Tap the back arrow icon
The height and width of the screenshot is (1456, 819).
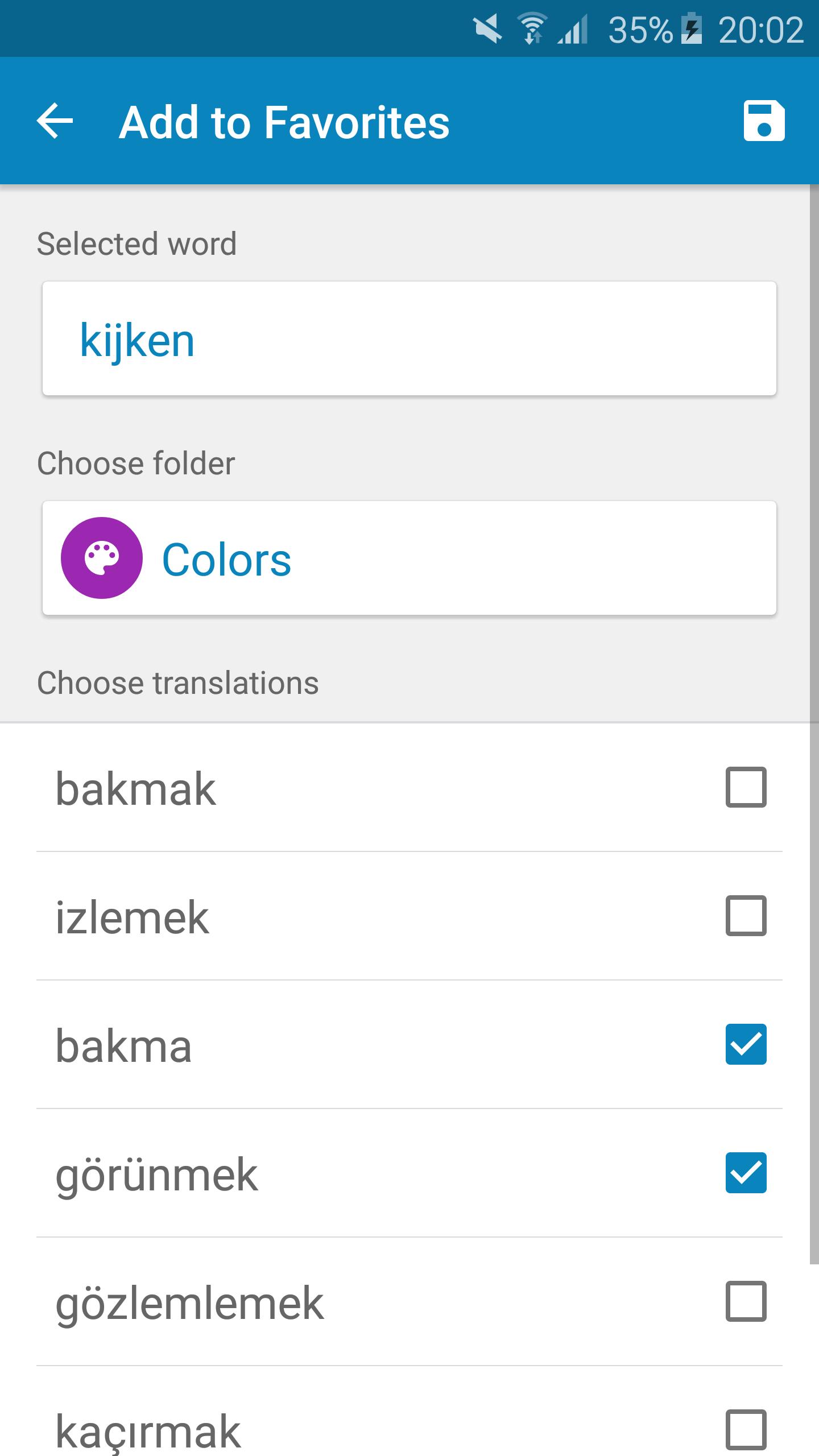55,121
